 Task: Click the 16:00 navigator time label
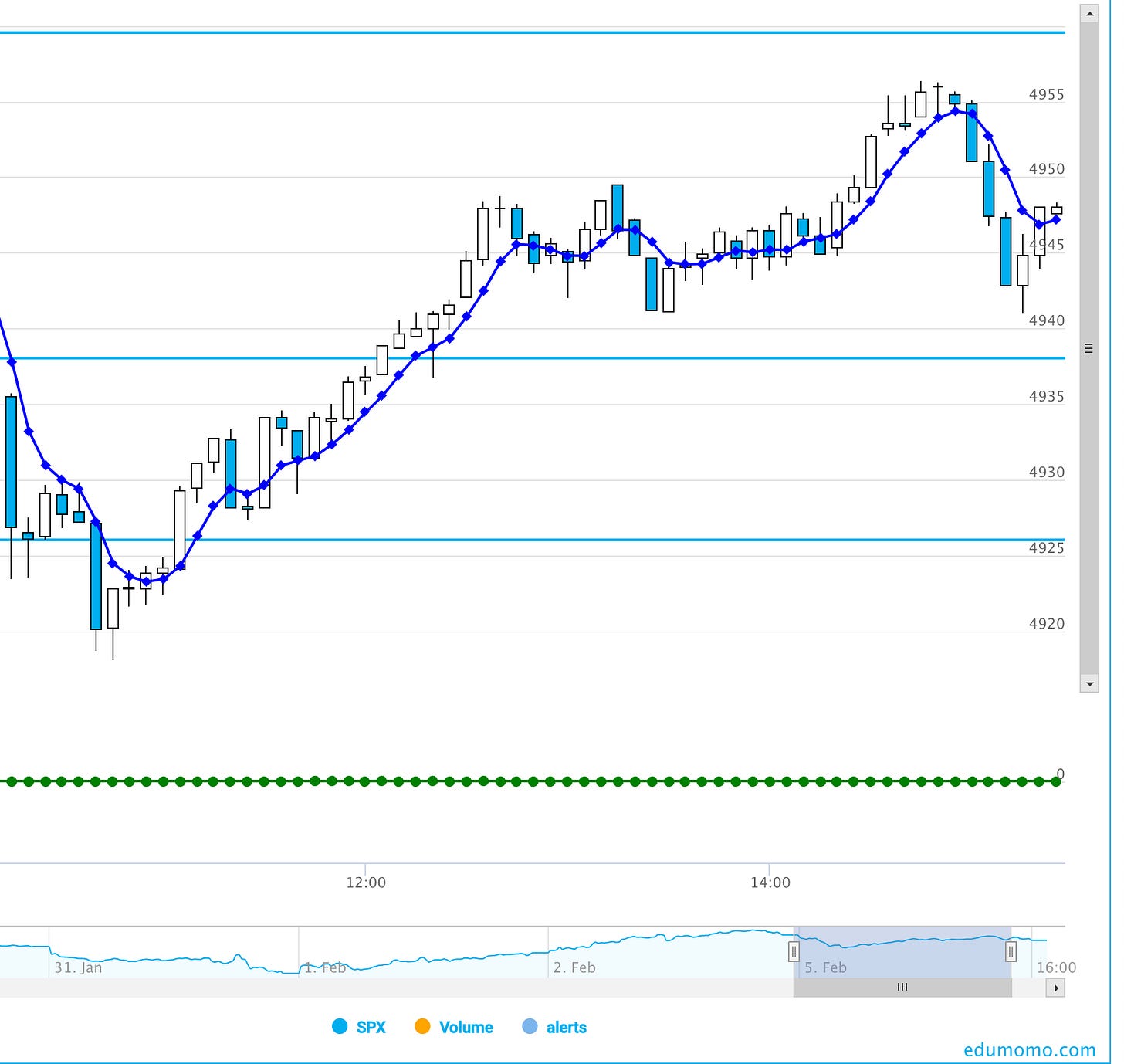coord(1056,967)
